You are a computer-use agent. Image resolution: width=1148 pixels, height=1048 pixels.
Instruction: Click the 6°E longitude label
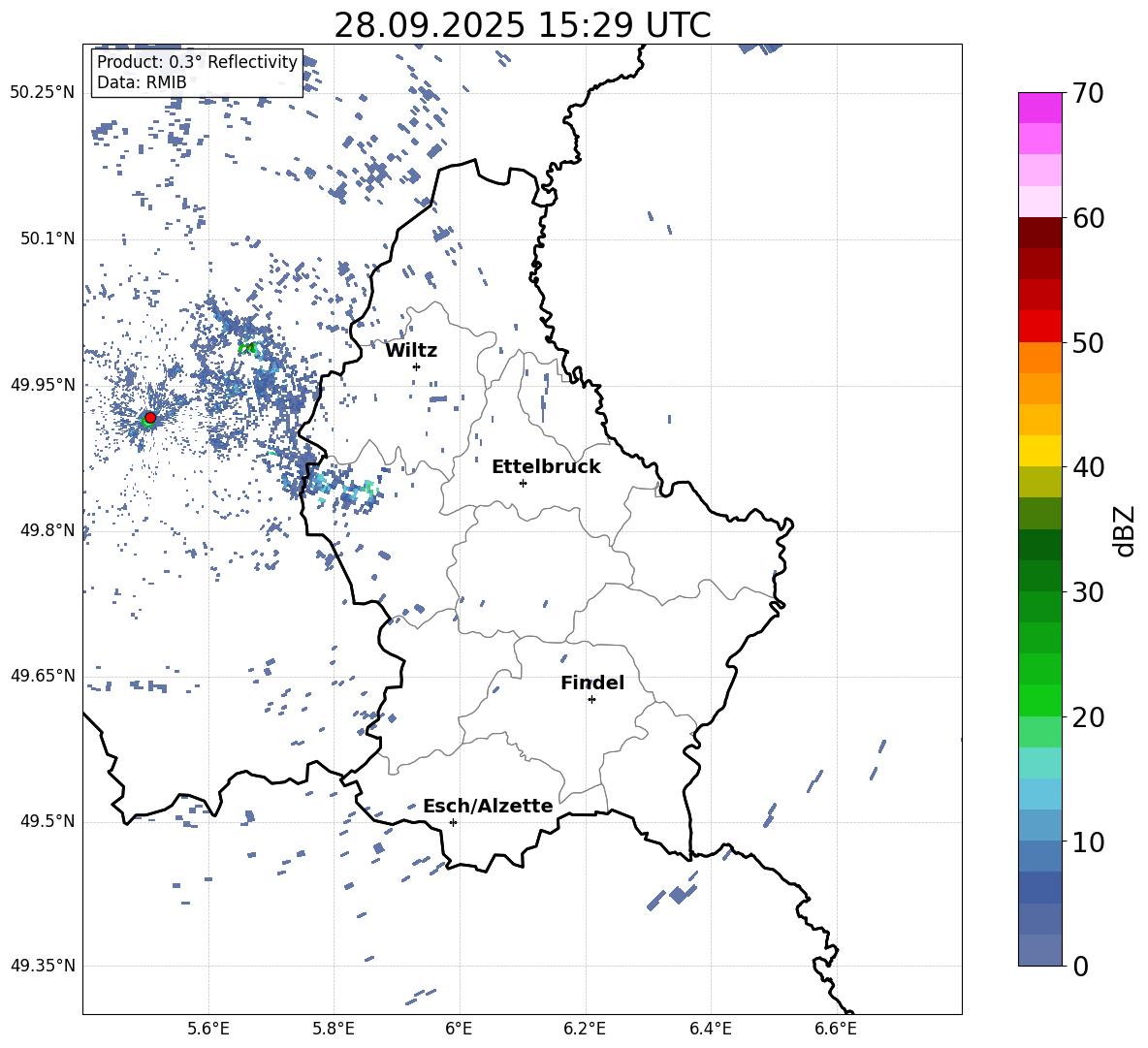point(459,1029)
